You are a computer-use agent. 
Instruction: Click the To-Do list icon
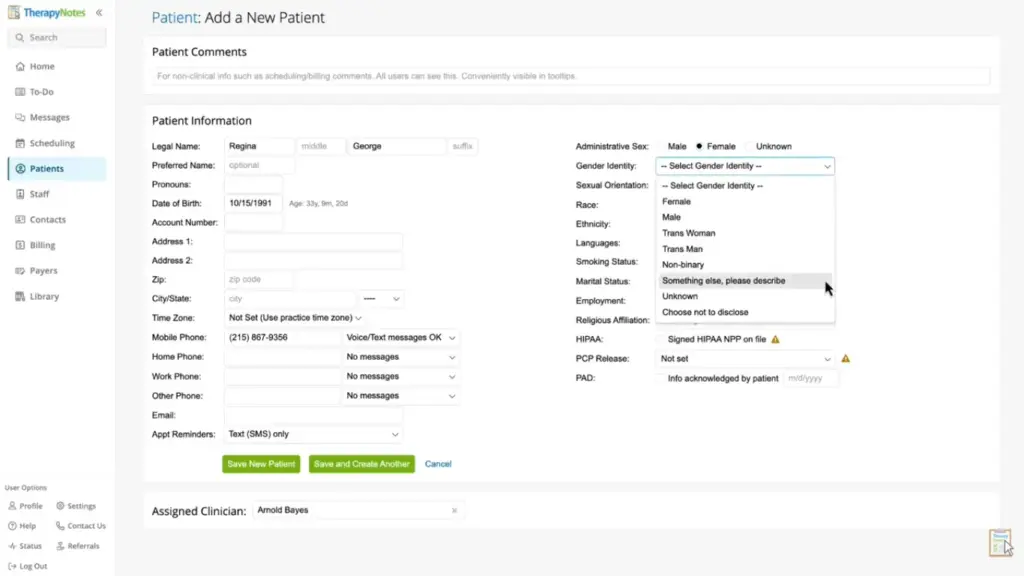(x=20, y=91)
